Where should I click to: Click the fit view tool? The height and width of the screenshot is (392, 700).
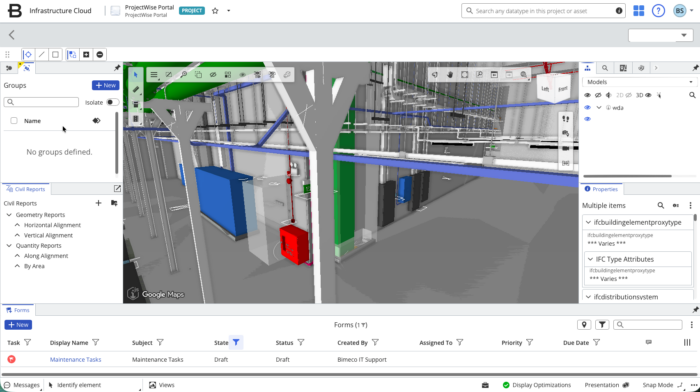[464, 75]
